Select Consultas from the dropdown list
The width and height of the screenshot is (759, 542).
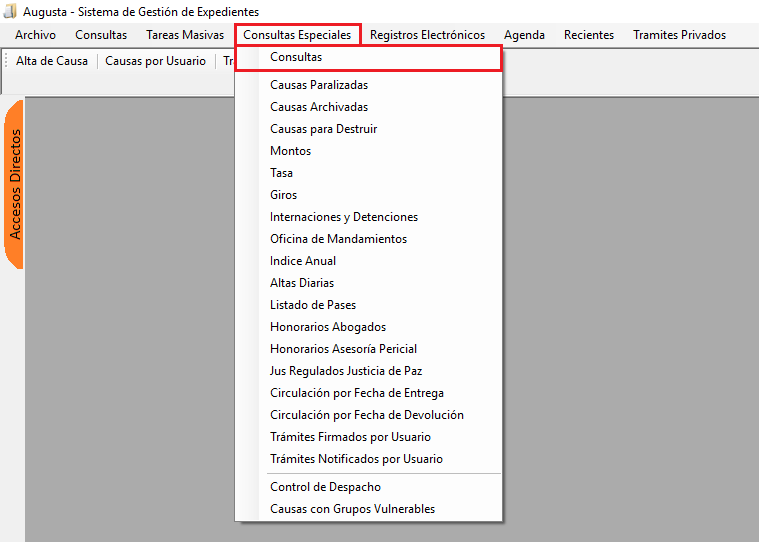296,58
